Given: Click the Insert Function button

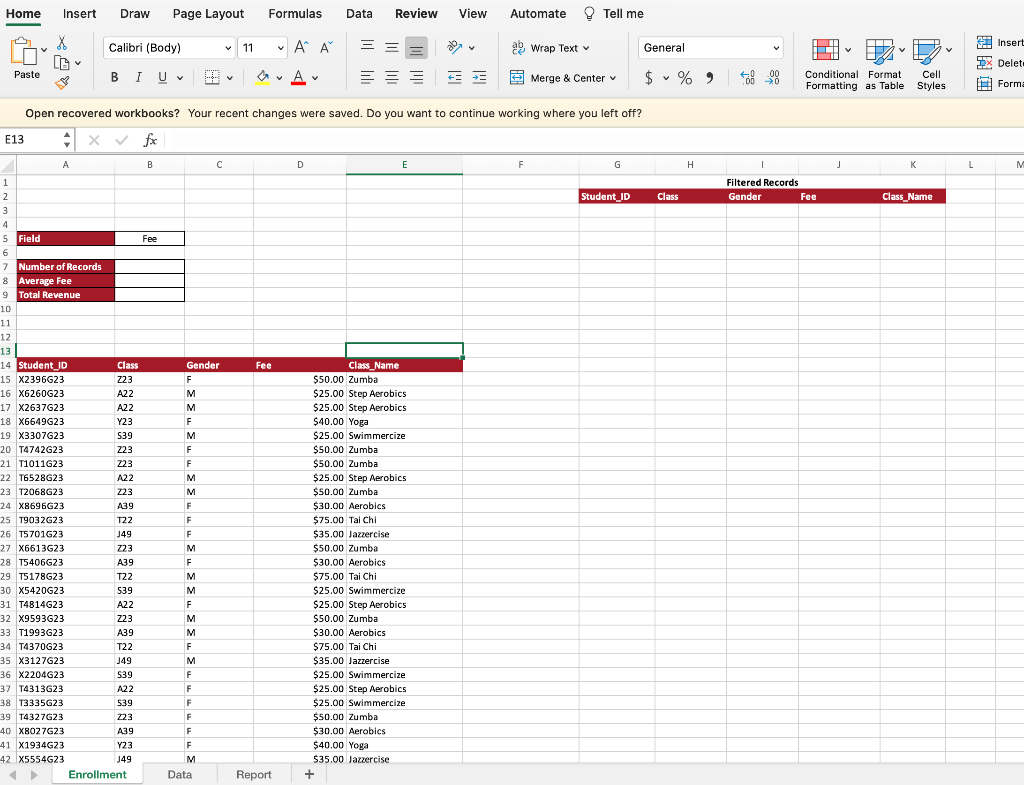Looking at the screenshot, I should tap(150, 140).
